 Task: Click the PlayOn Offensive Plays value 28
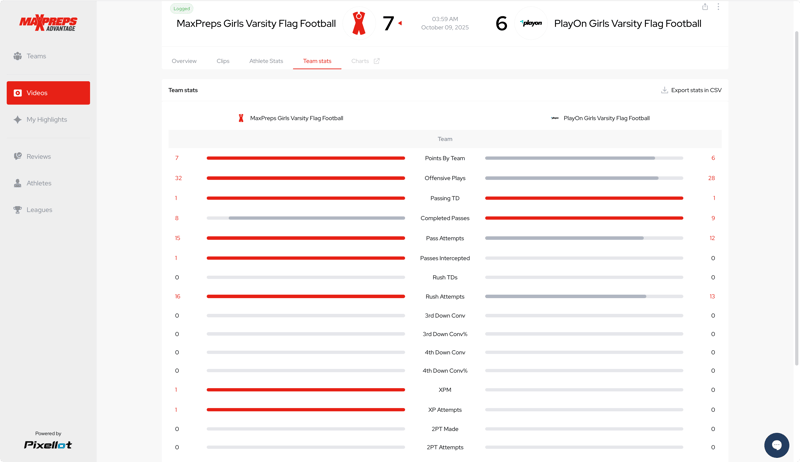pos(711,178)
